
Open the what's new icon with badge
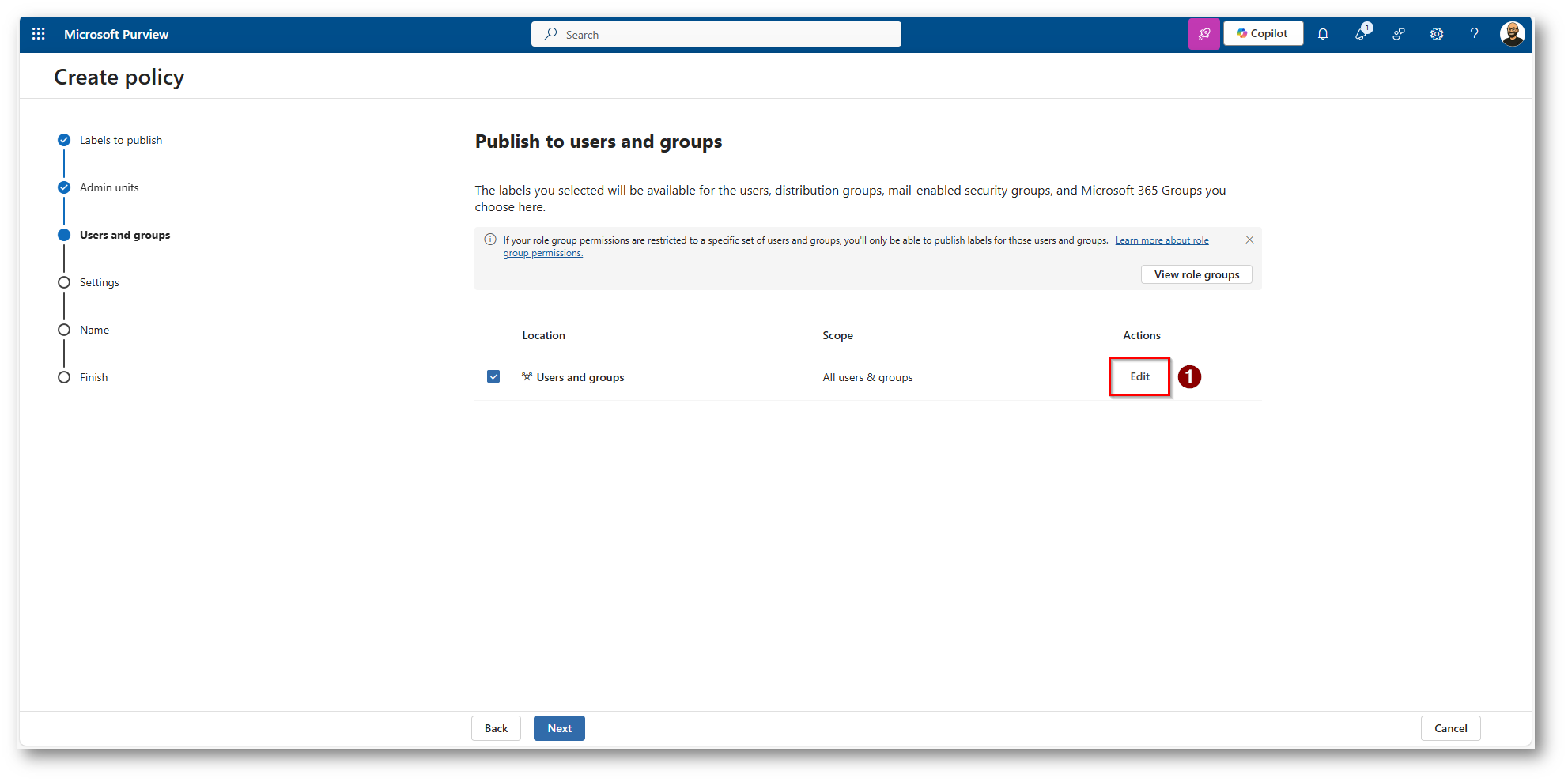(1361, 34)
